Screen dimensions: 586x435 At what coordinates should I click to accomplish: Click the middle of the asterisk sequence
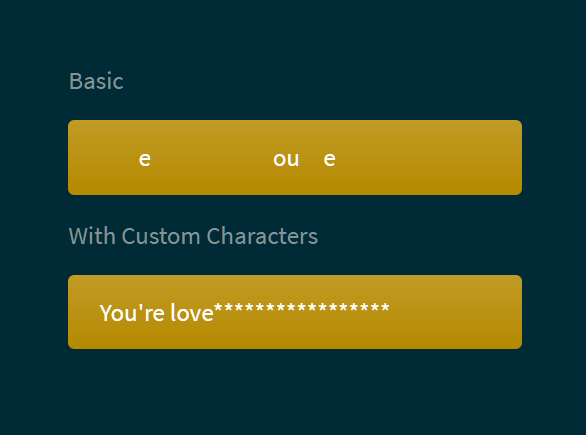pos(302,309)
